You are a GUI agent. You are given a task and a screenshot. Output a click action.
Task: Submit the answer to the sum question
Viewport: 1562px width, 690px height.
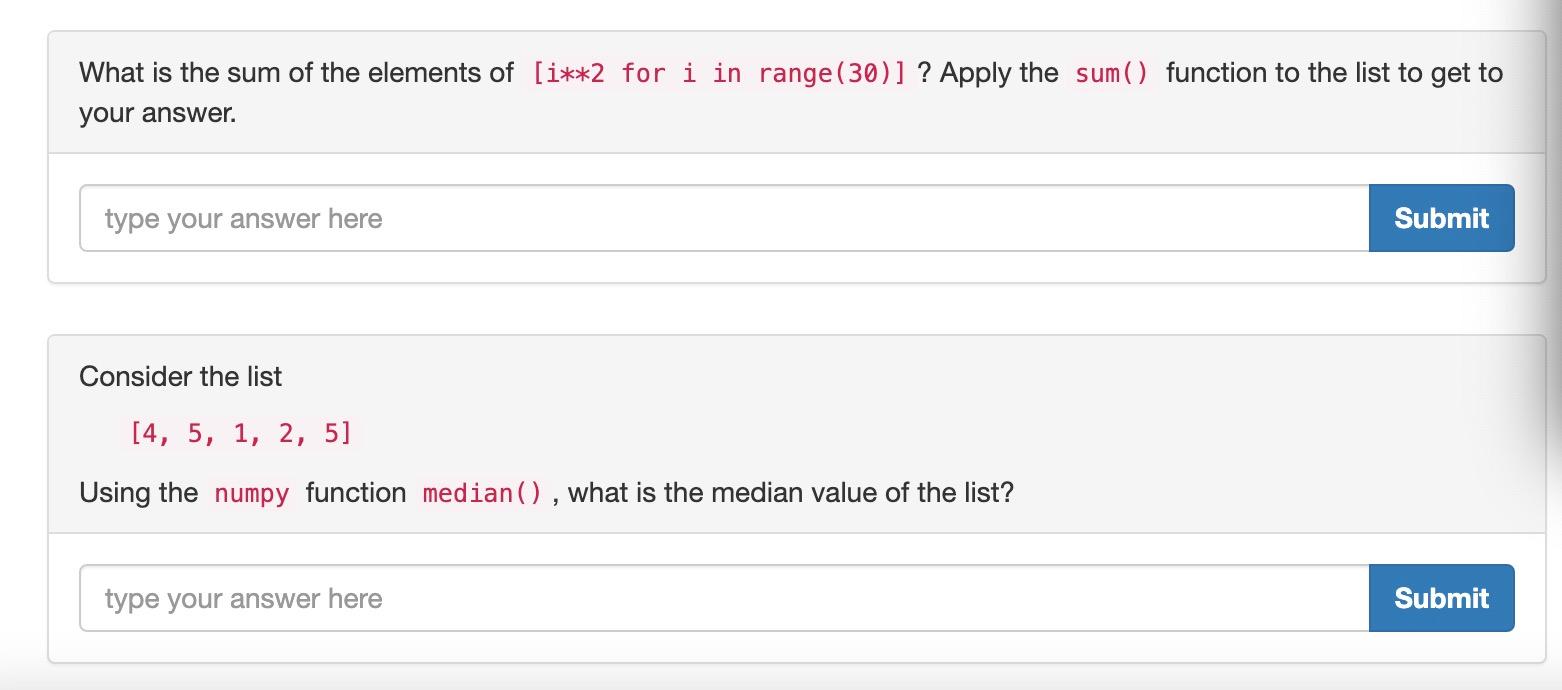point(1441,218)
